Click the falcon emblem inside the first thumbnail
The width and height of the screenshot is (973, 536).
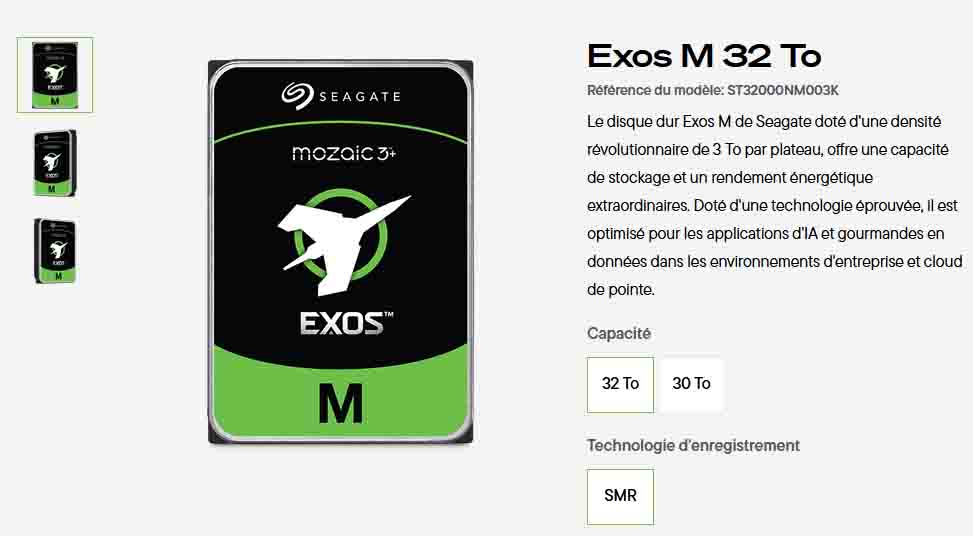coord(55,74)
